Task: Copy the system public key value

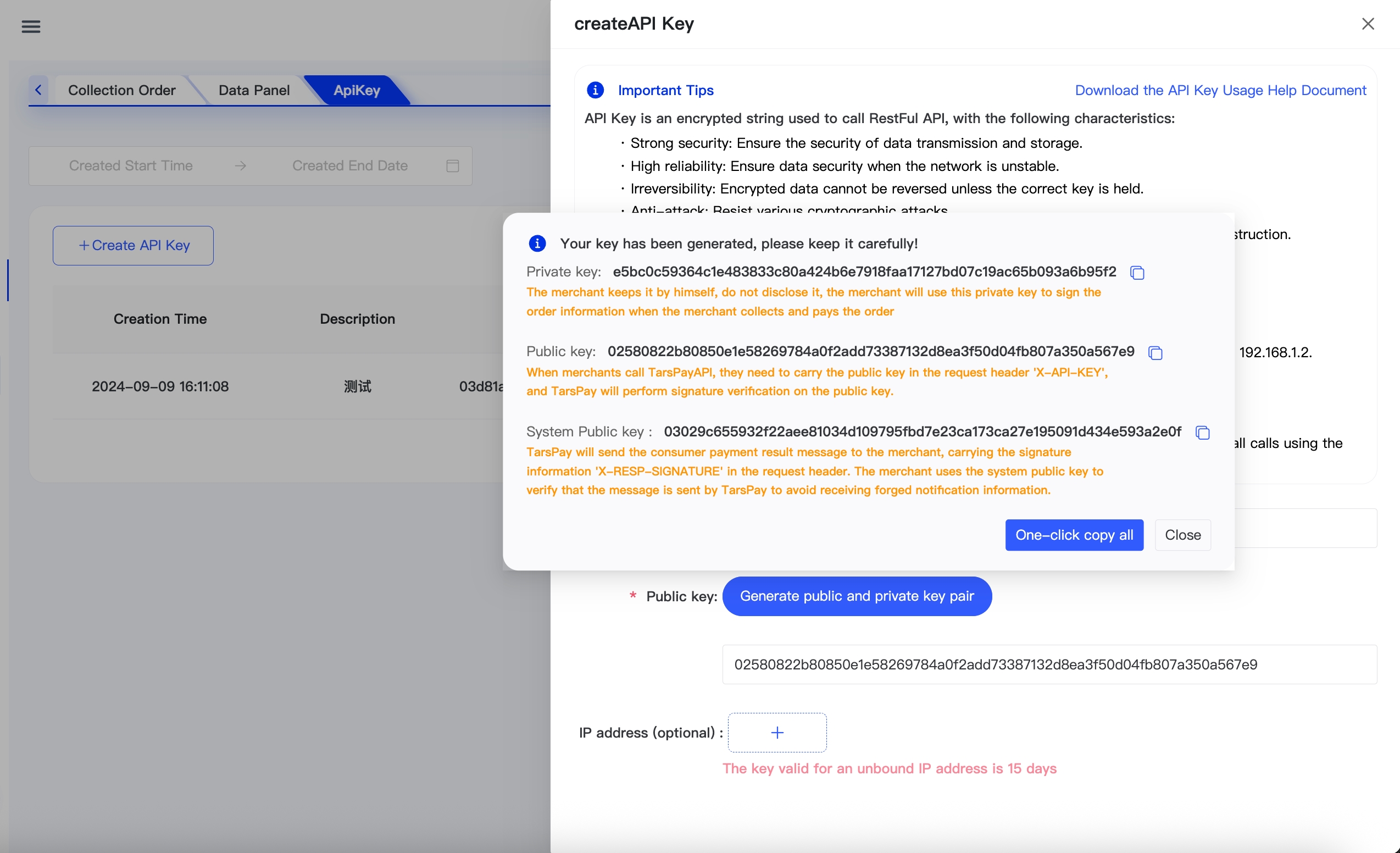Action: 1202,433
